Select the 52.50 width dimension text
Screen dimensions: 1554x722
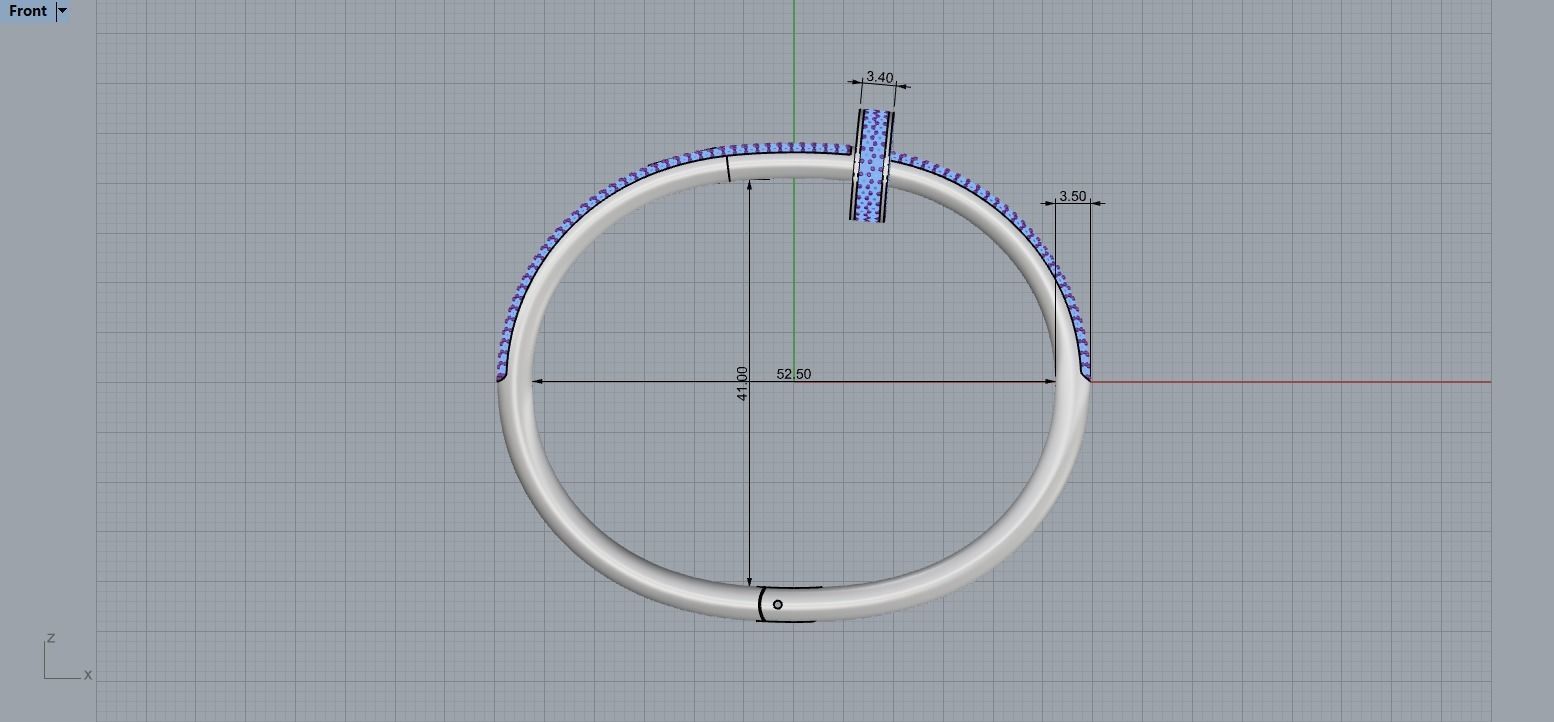point(794,374)
